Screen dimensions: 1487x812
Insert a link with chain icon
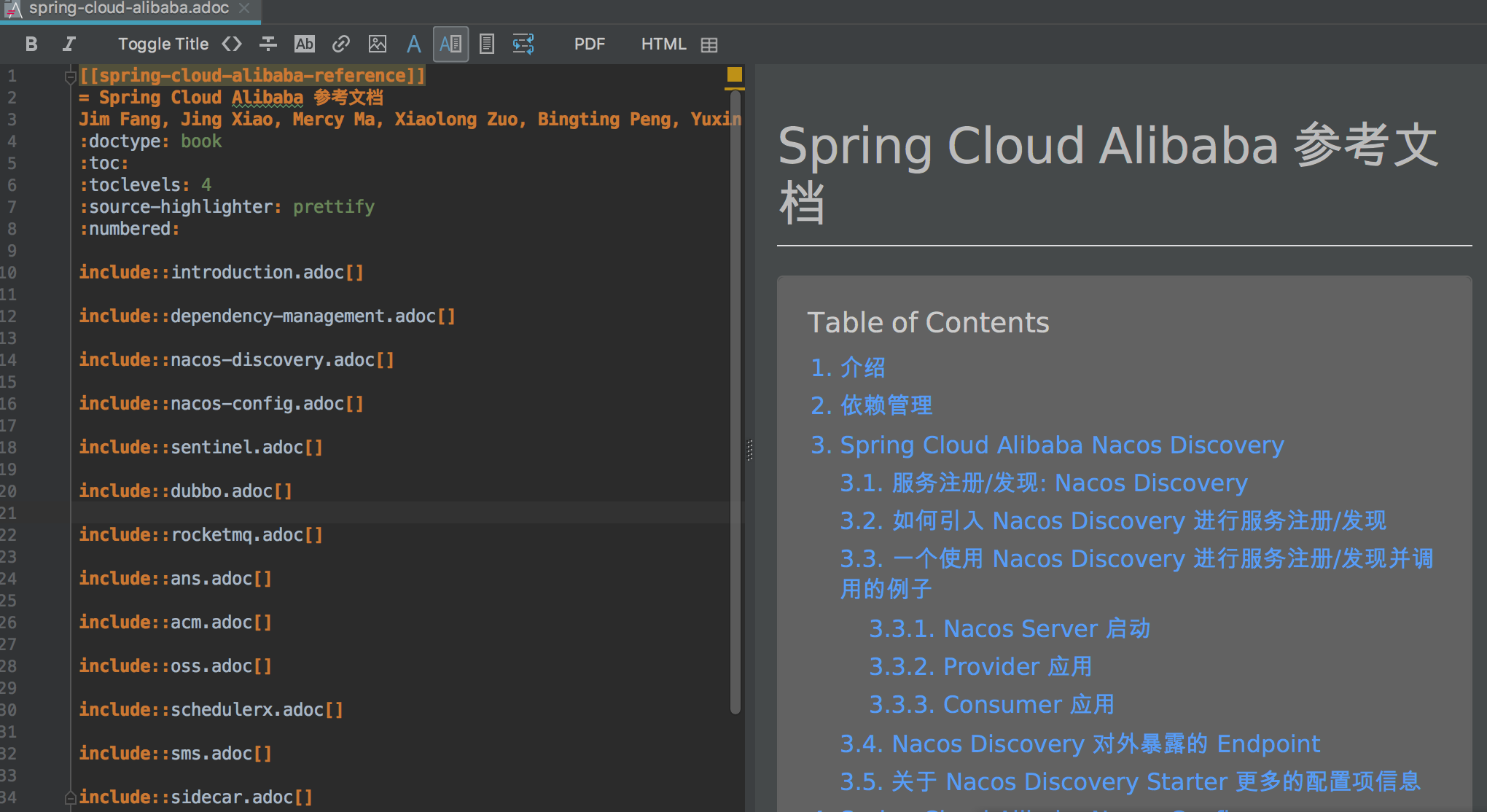click(x=340, y=44)
